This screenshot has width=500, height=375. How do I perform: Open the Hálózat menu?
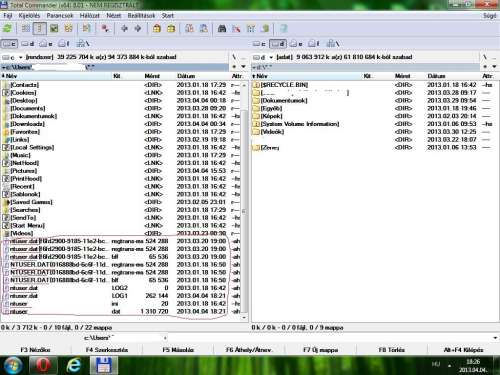coord(89,15)
